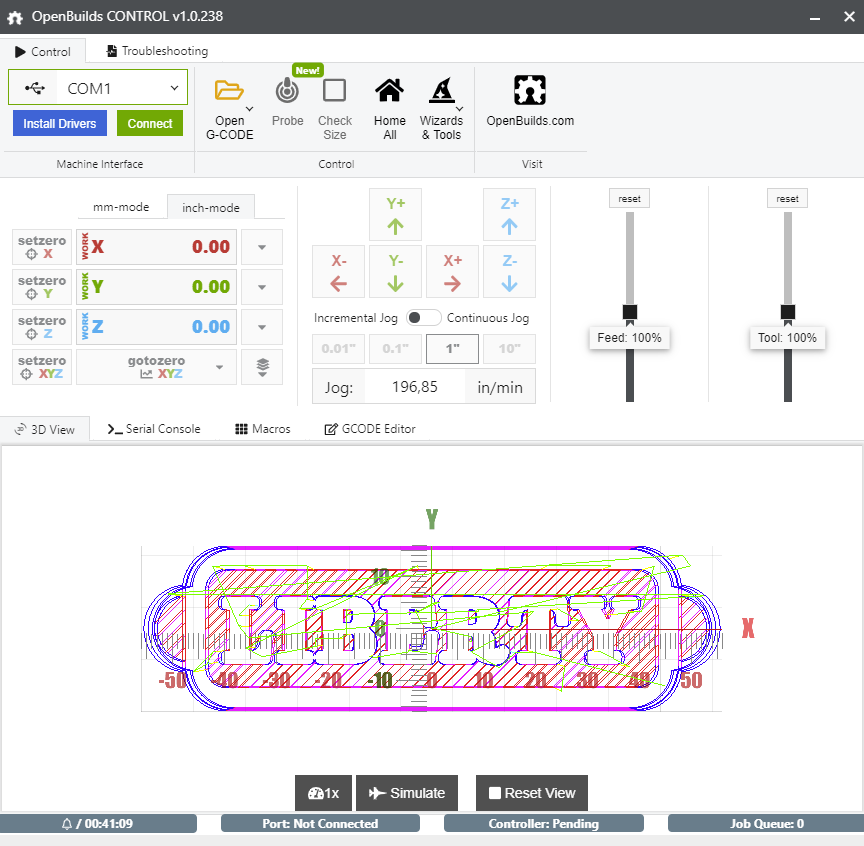Click the layers stack icon beside gotozero
This screenshot has width=864, height=846.
(262, 367)
